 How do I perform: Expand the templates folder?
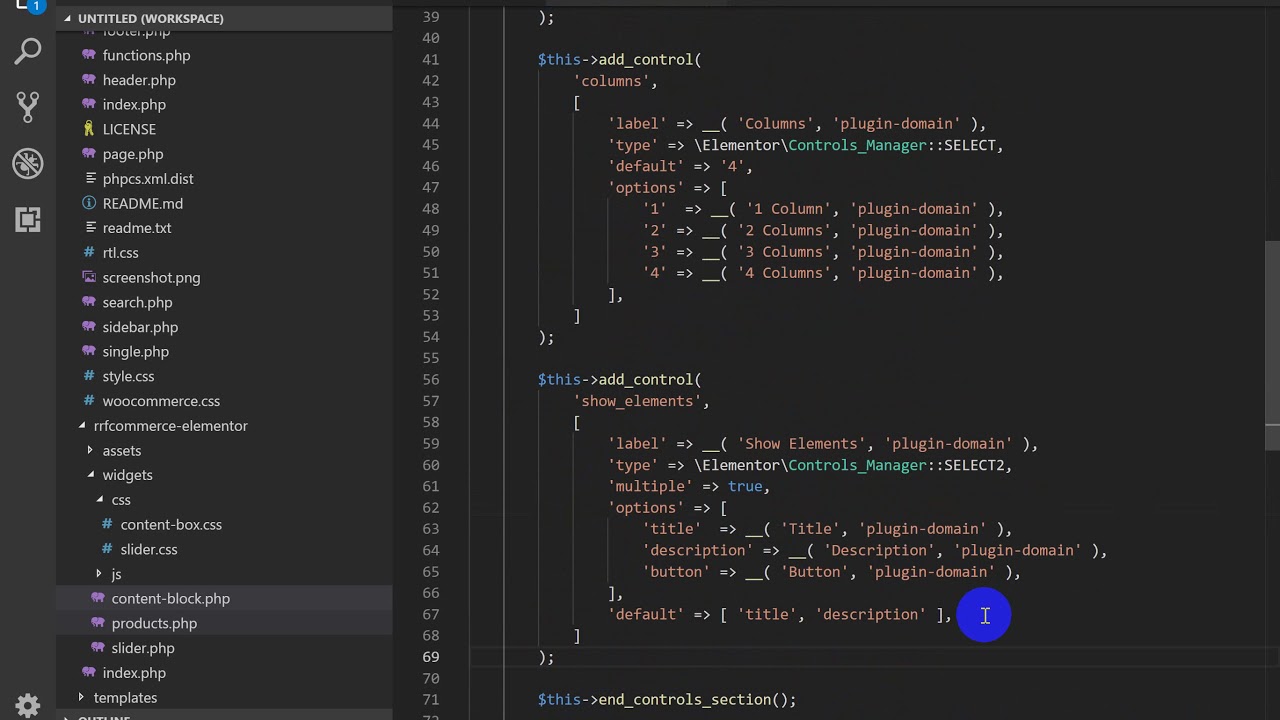coord(81,698)
